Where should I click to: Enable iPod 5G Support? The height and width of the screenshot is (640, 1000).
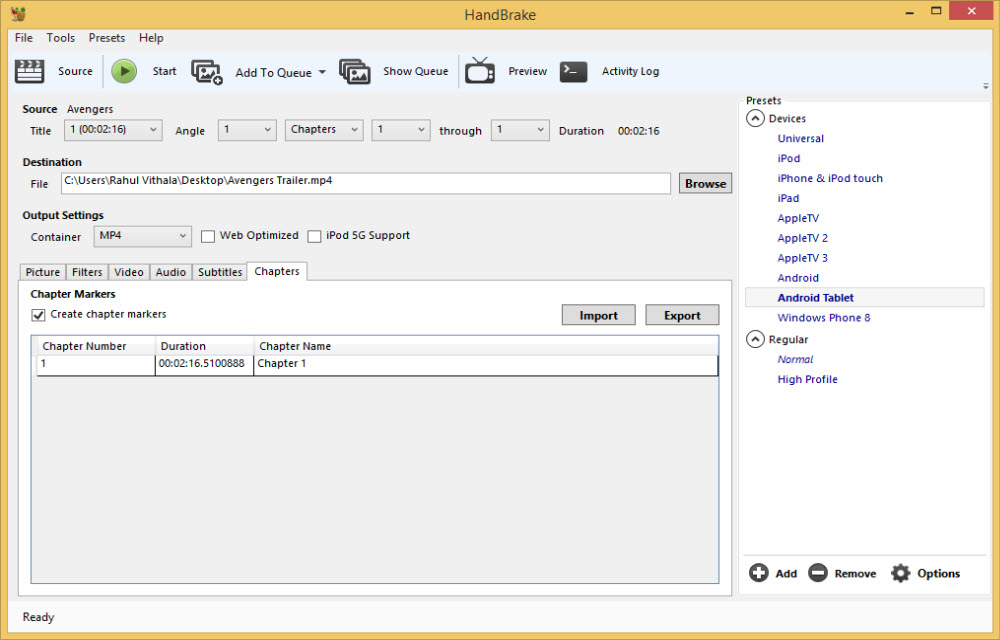tap(314, 235)
